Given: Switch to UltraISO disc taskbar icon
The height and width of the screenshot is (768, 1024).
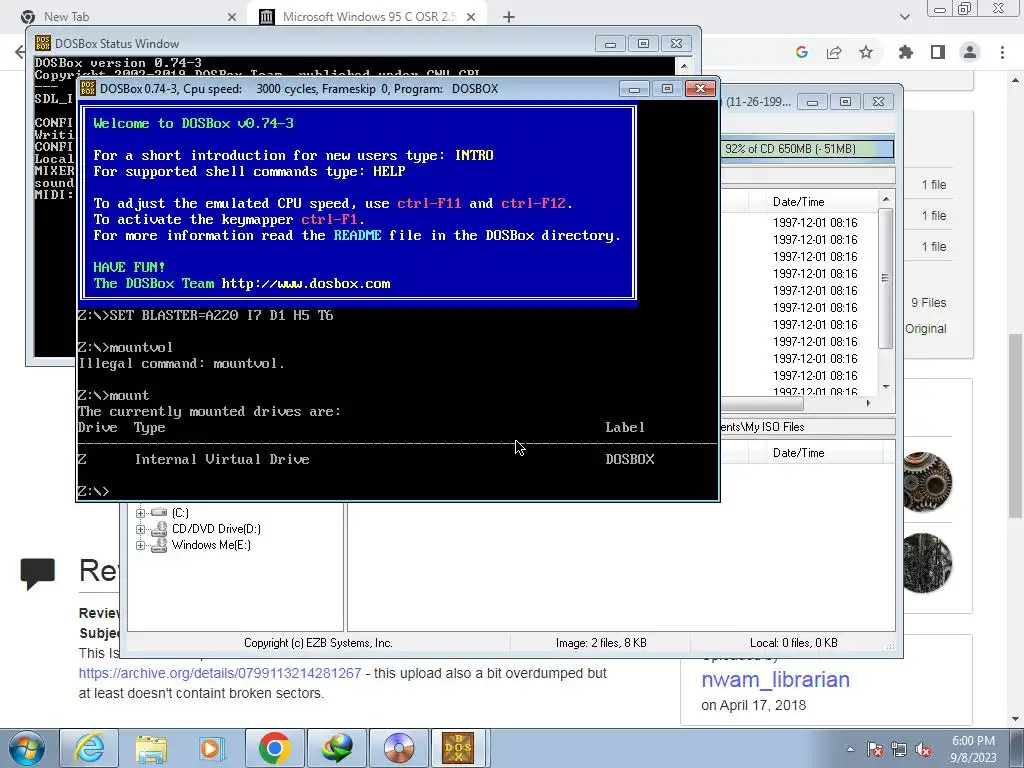Looking at the screenshot, I should pos(398,748).
